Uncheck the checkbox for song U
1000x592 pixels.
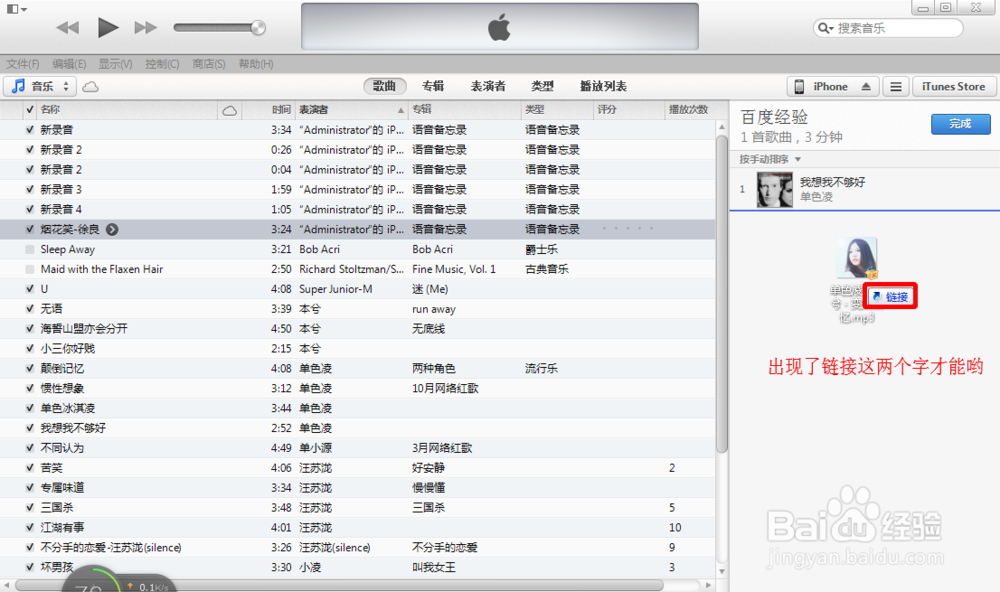tap(29, 289)
